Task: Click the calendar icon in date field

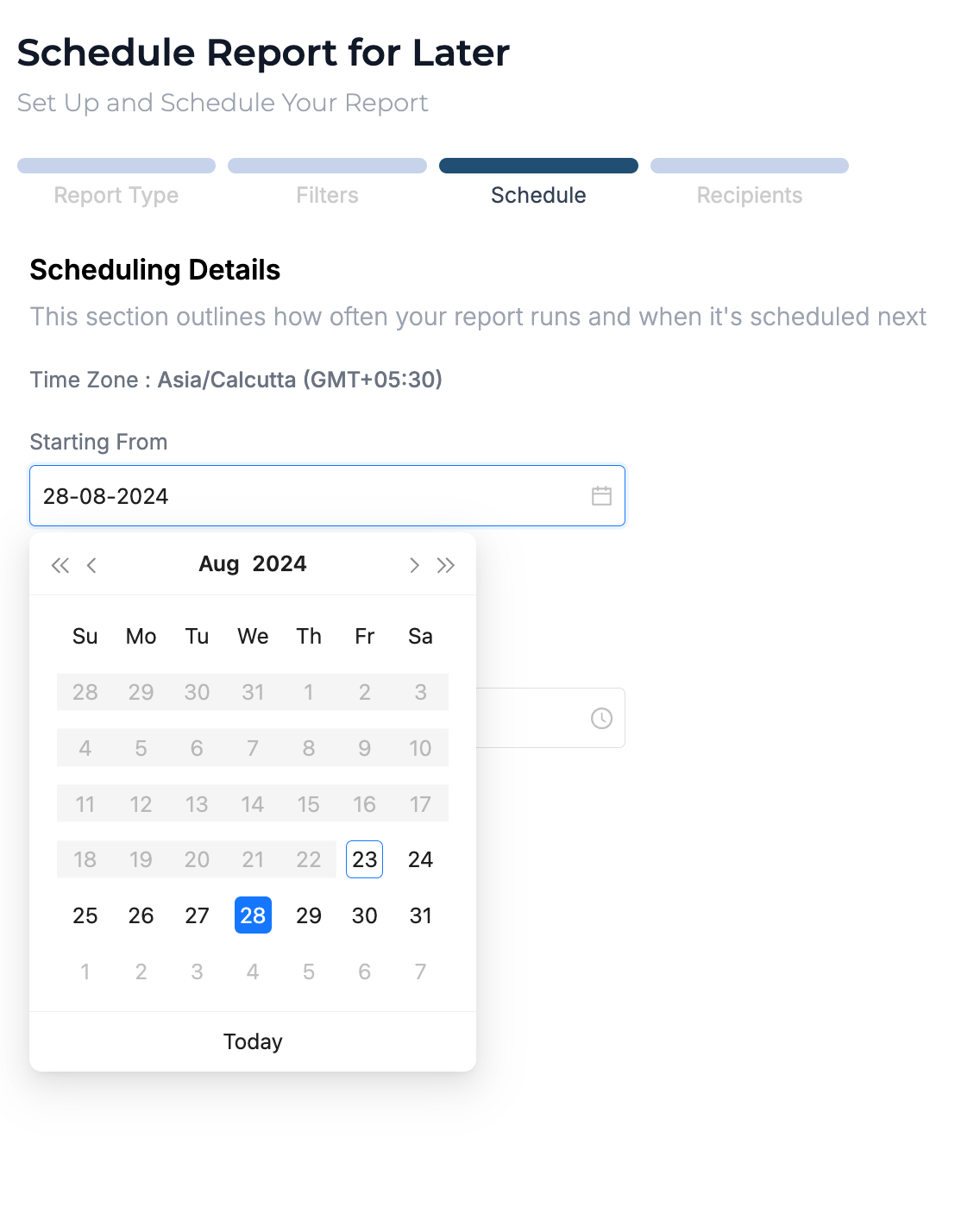Action: tap(601, 496)
